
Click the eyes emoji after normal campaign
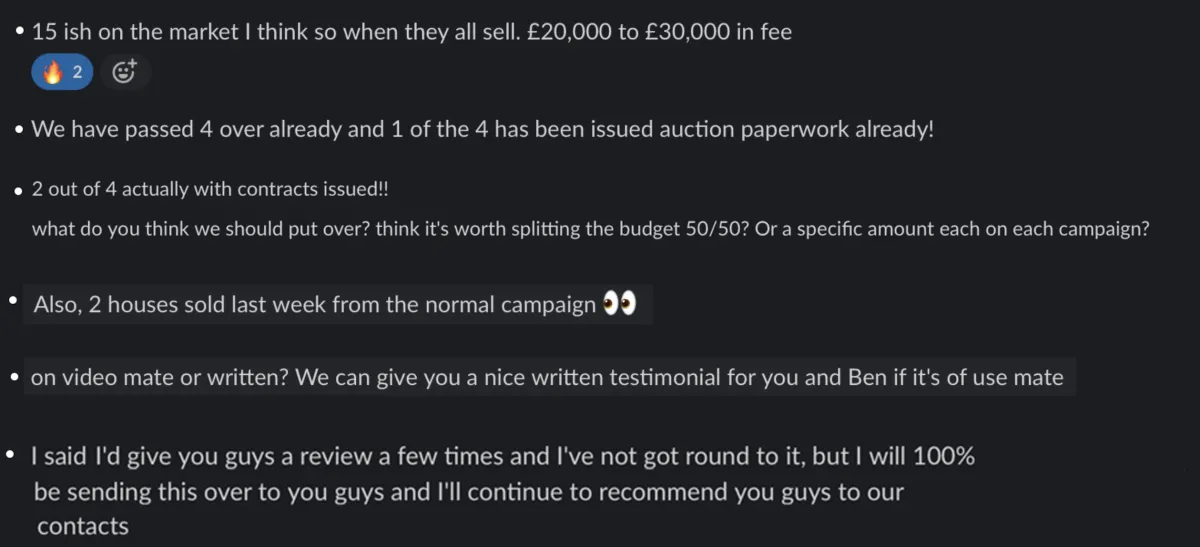(620, 304)
